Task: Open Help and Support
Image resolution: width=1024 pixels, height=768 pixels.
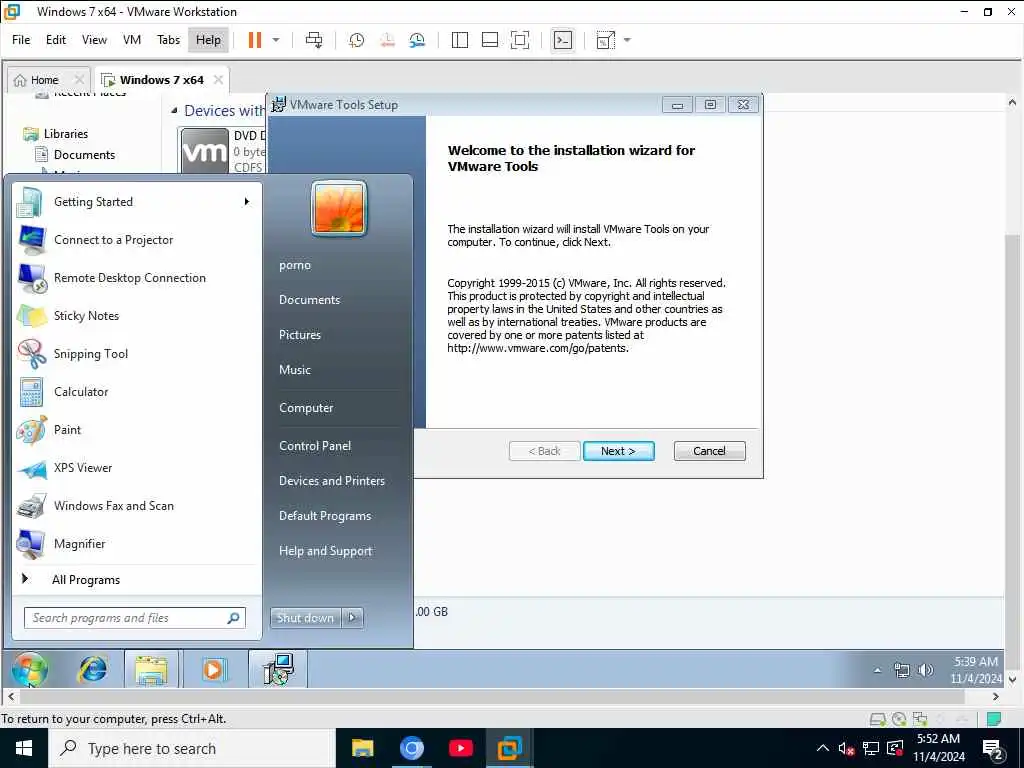Action: [325, 551]
